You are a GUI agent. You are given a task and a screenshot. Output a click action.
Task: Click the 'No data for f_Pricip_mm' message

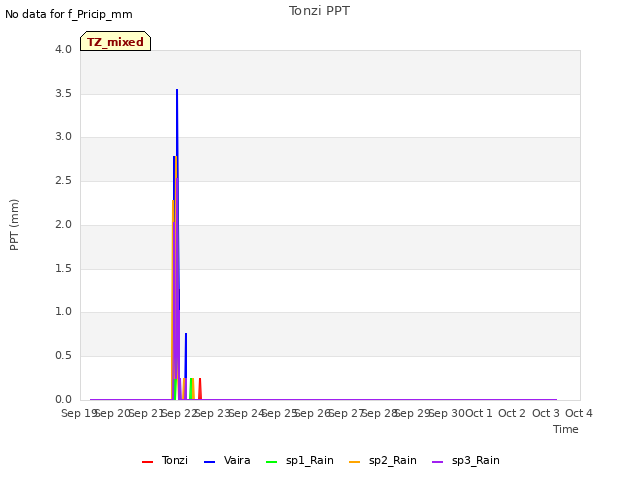click(x=69, y=14)
